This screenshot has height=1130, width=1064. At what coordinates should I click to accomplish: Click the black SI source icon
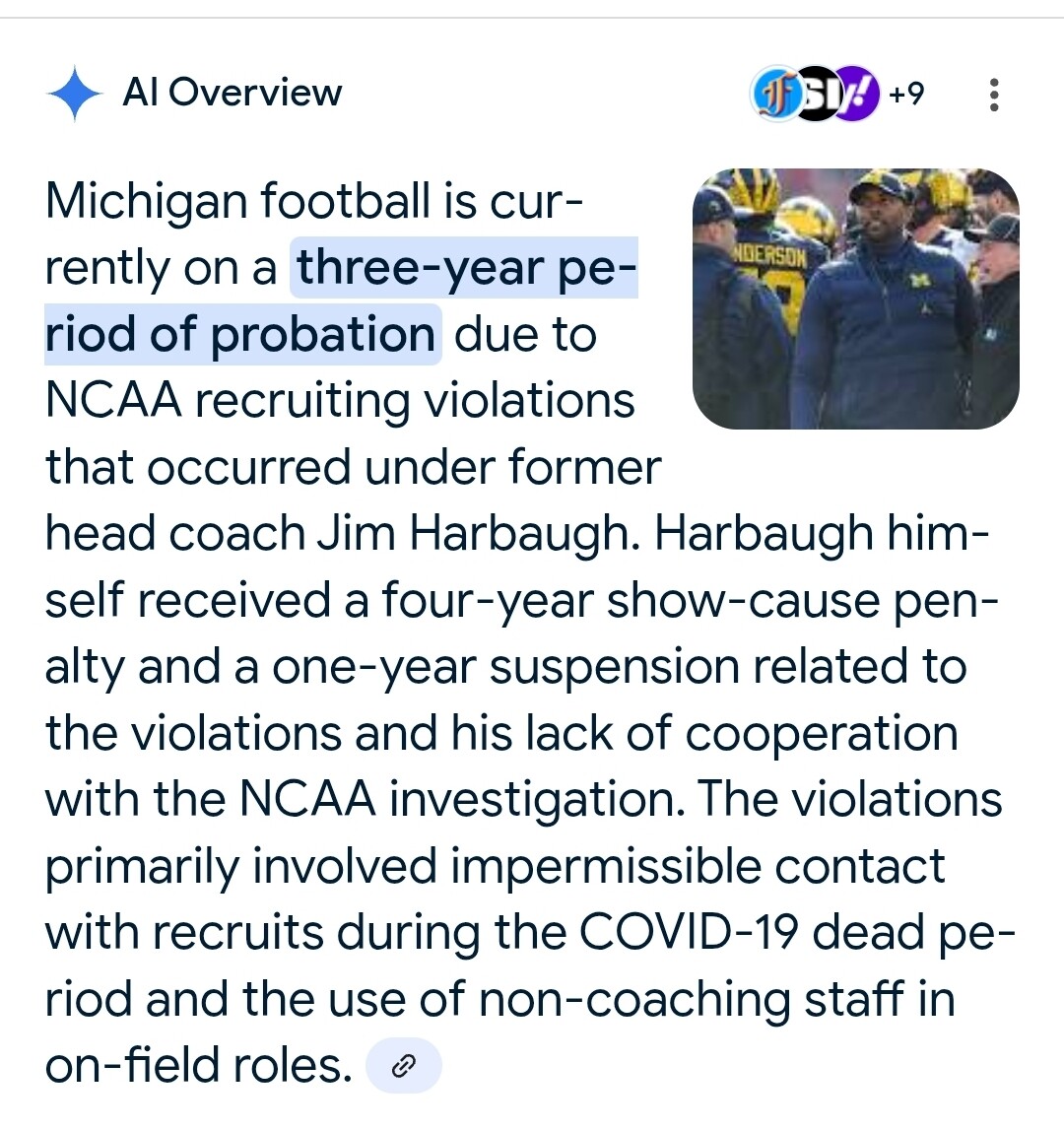point(816,95)
